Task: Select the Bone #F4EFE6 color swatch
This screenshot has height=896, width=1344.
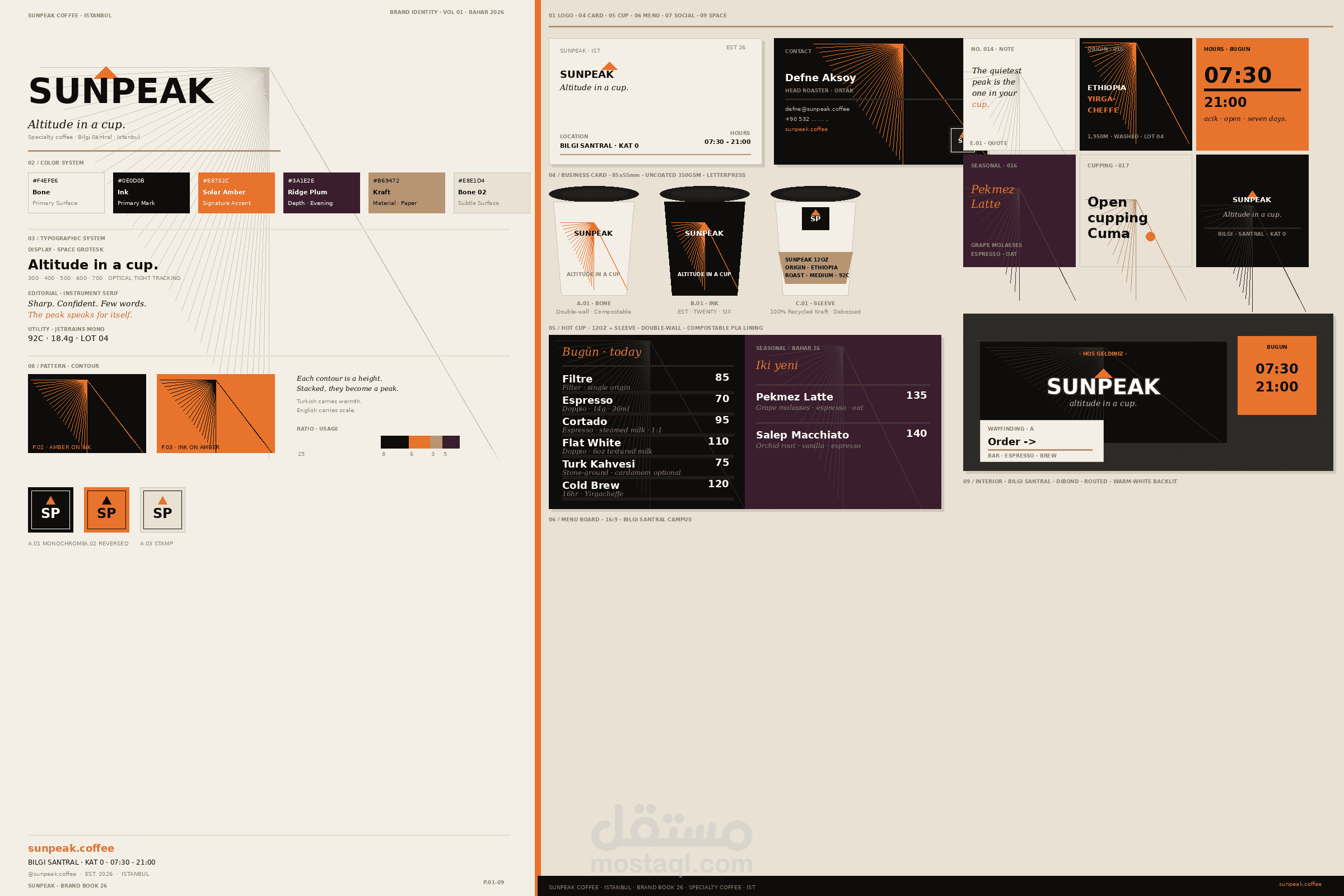Action: tap(66, 193)
